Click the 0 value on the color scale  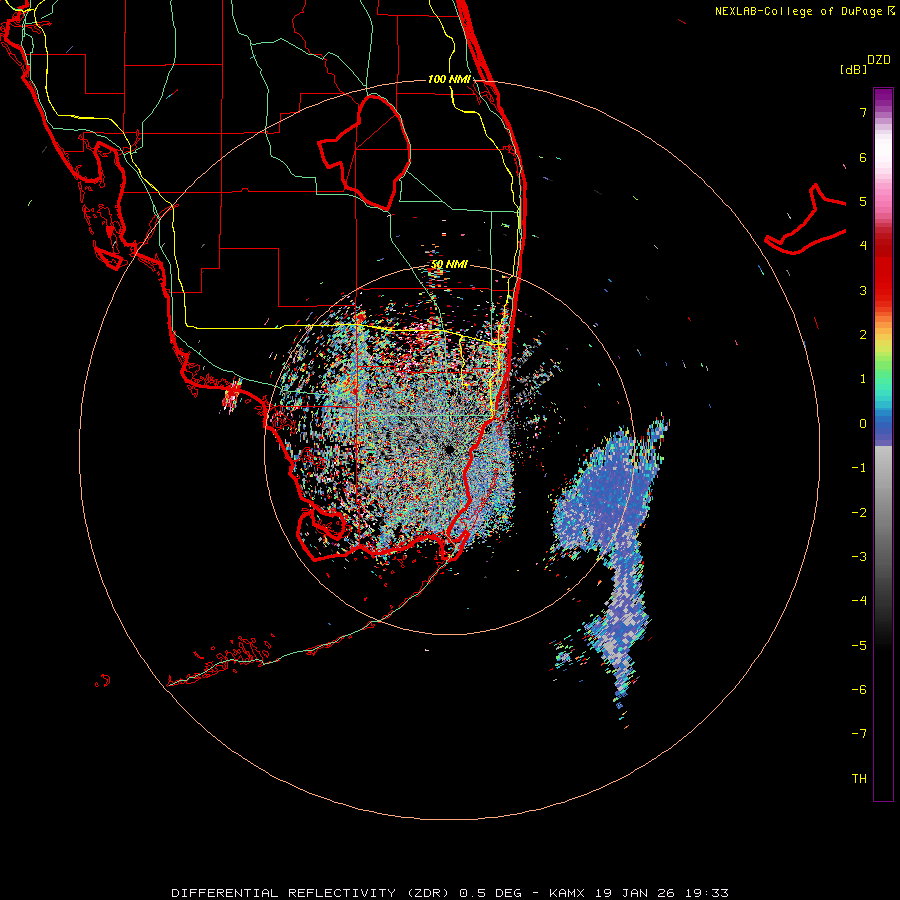pyautogui.click(x=863, y=424)
